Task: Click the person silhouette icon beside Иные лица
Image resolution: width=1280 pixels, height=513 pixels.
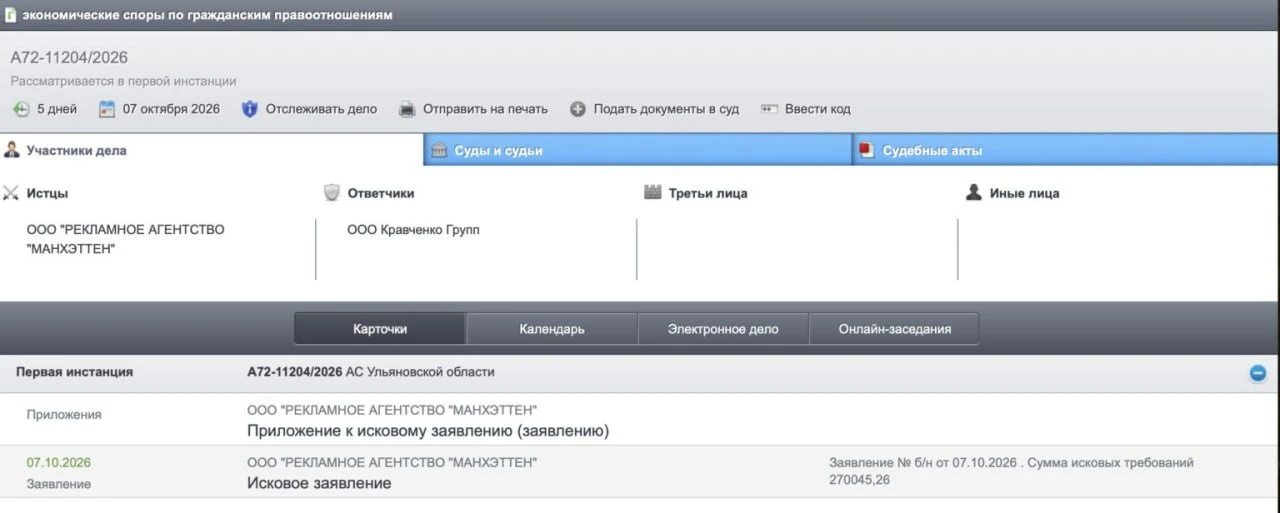Action: pyautogui.click(x=974, y=193)
